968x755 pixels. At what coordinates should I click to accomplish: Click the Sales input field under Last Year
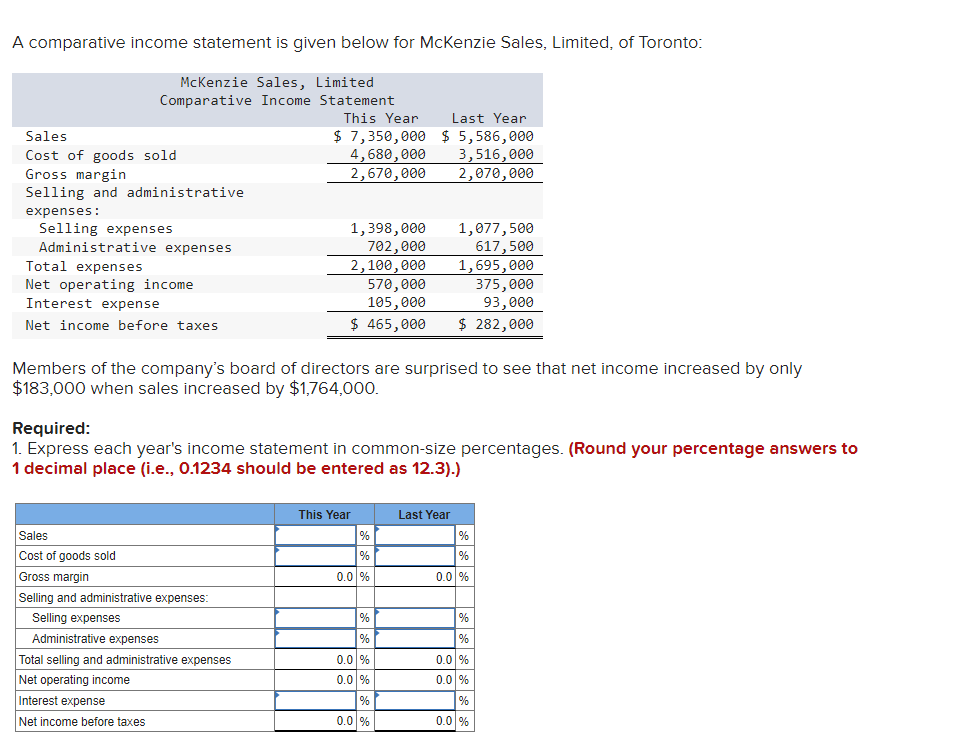[414, 535]
